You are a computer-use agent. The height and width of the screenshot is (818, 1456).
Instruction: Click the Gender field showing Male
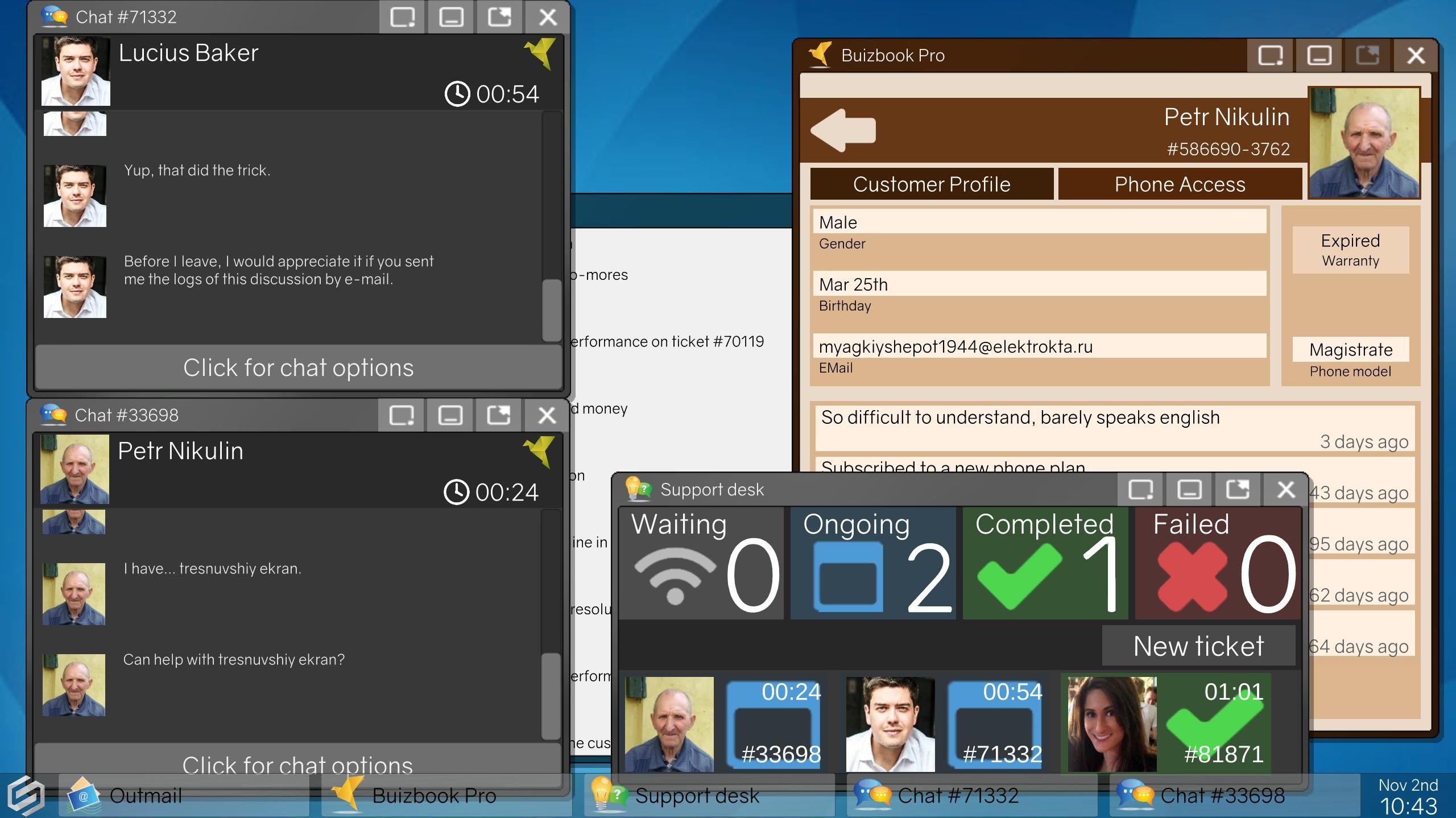[x=1040, y=221]
